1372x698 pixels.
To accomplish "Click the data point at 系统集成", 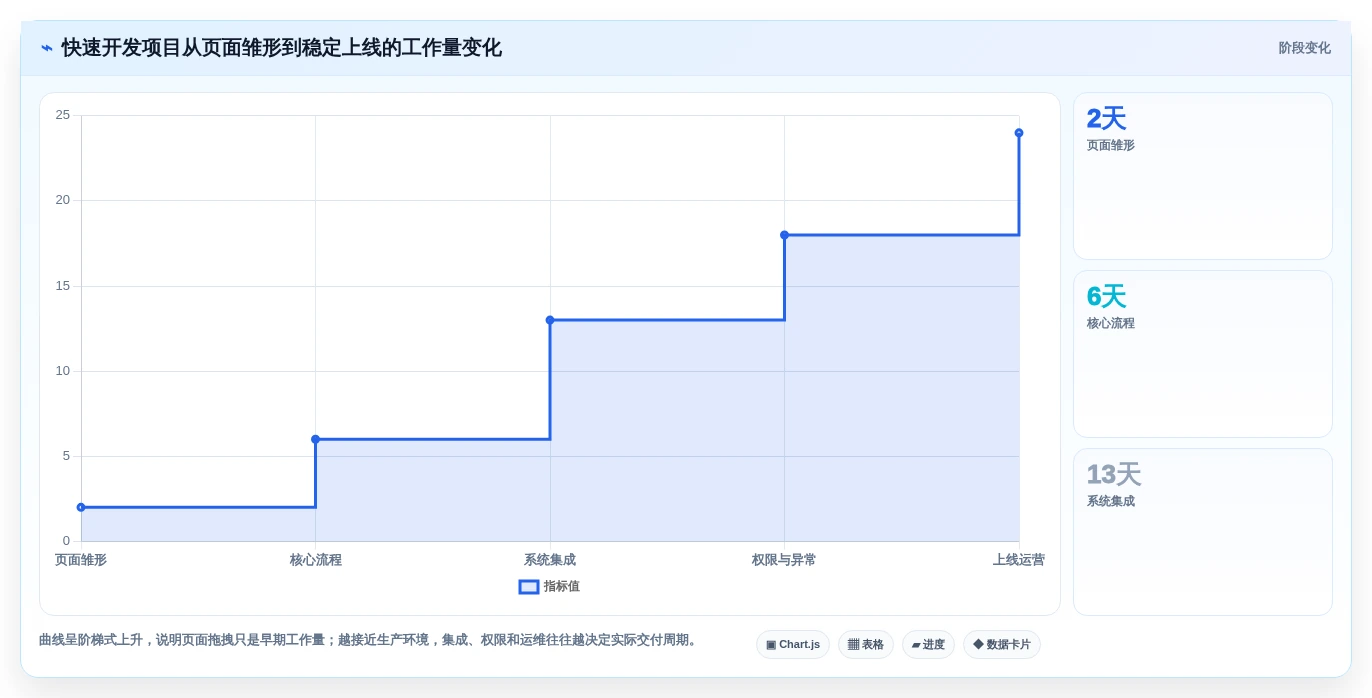I will (x=550, y=320).
